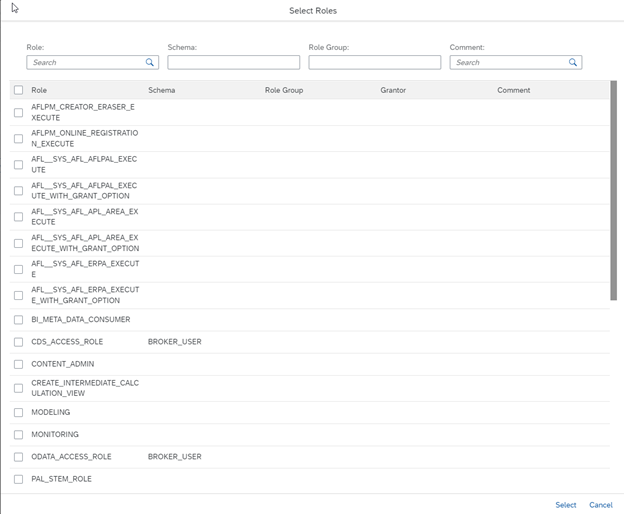Click BROKER_USER schema in CDS_ACCESS_ROLE row

click(175, 342)
